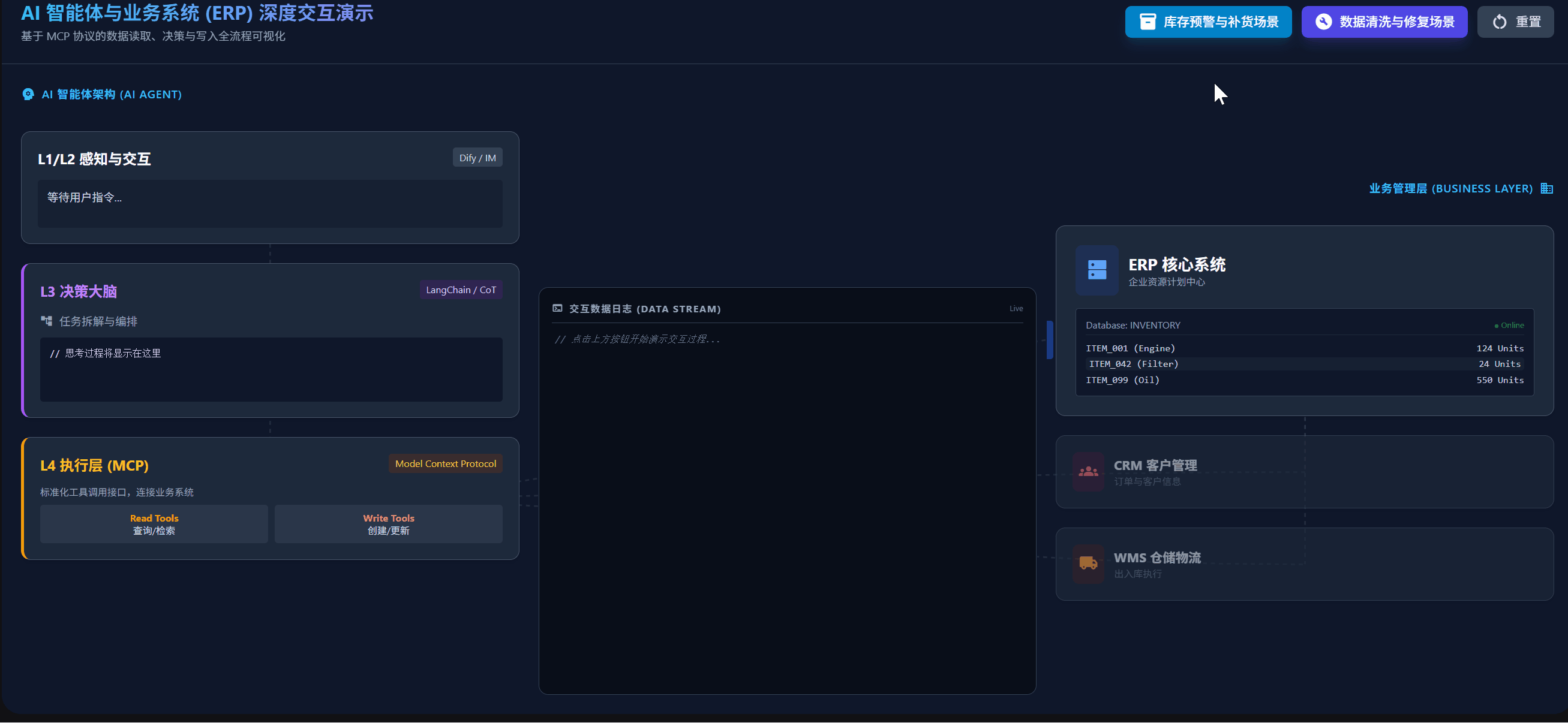Viewport: 1568px width, 723px height.
Task: Click the WMS warehouse truck icon
Action: tap(1088, 564)
